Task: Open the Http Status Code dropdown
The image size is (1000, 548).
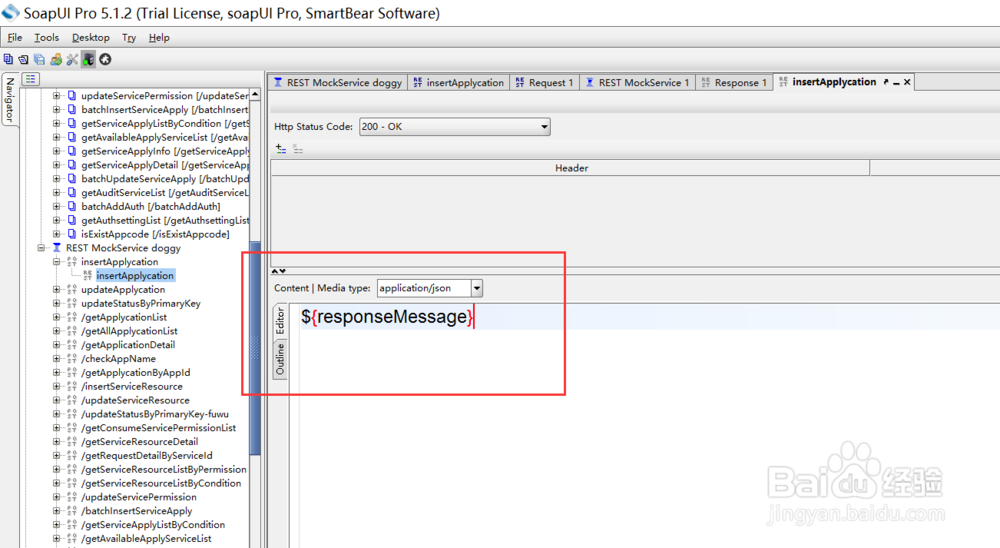Action: pyautogui.click(x=454, y=126)
